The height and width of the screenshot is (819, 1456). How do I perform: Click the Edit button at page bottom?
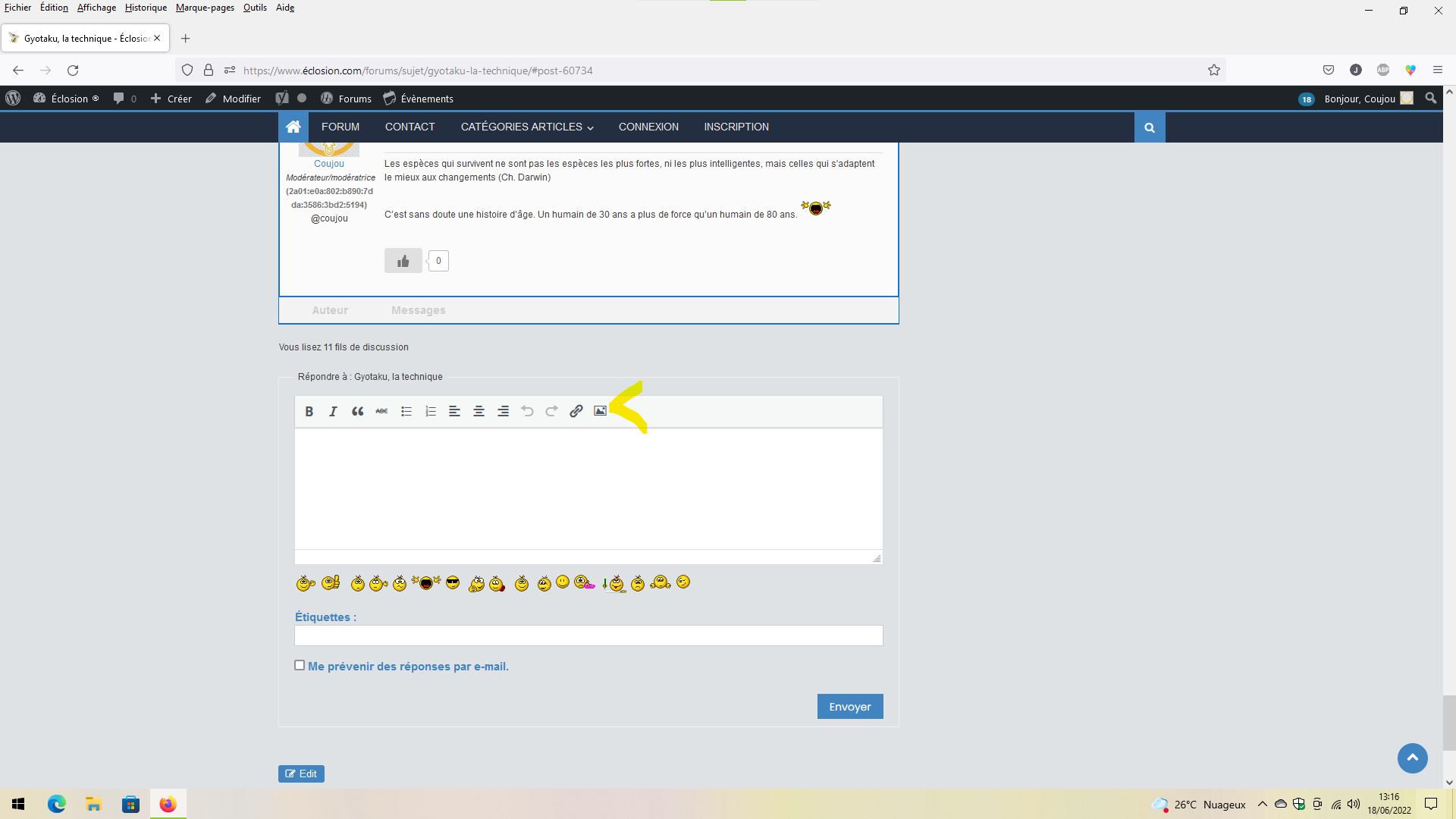click(x=301, y=773)
